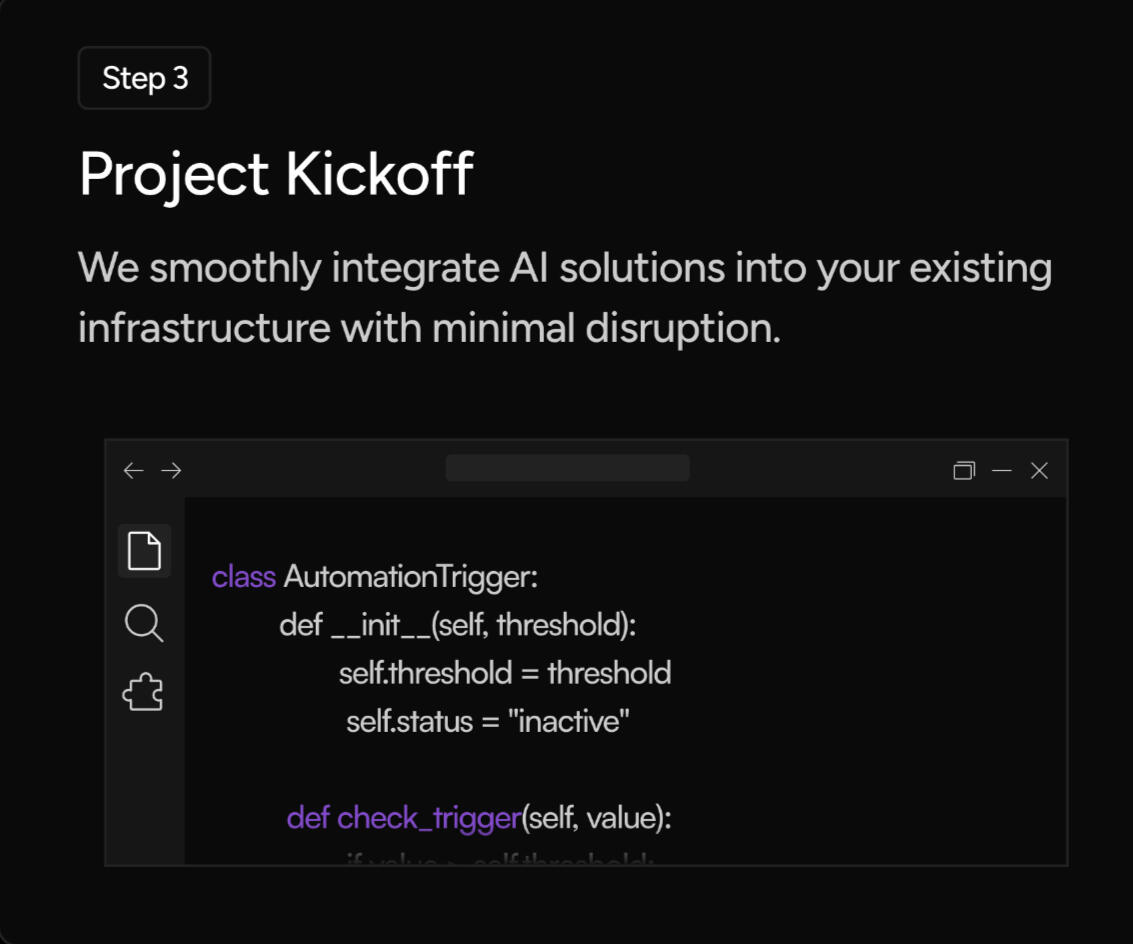Click the Step 3 badge
Viewport: 1133px width, 944px height.
pyautogui.click(x=145, y=78)
